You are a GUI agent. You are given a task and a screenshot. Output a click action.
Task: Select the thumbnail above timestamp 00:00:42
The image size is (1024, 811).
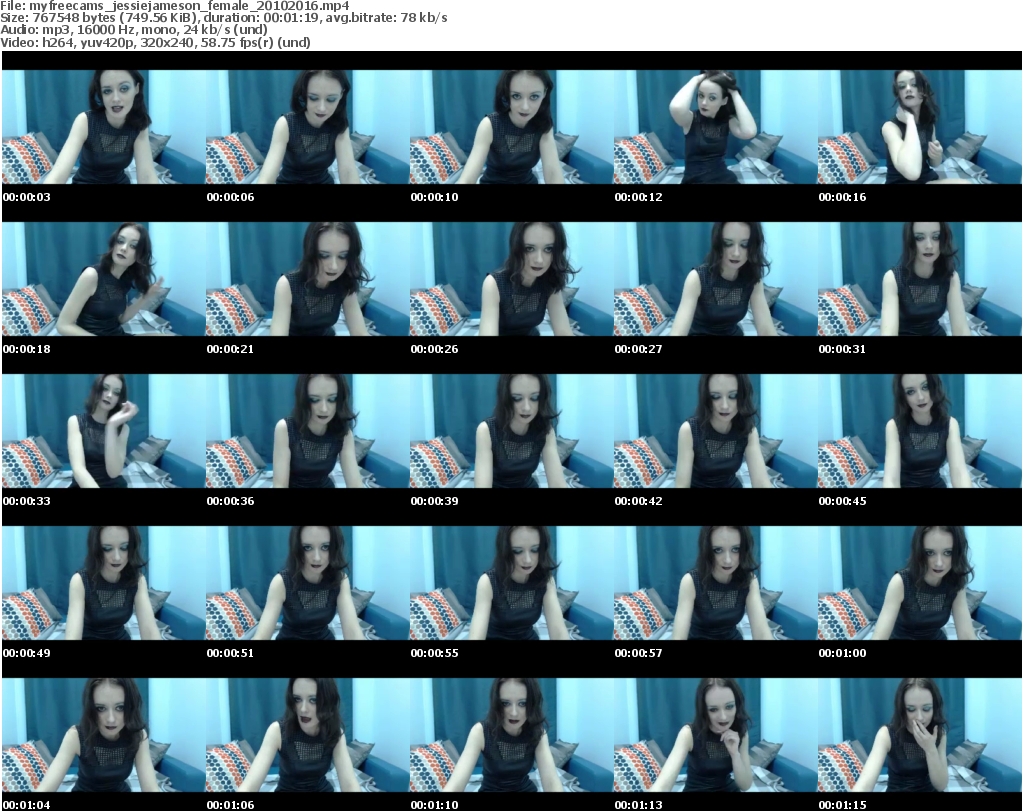[715, 431]
